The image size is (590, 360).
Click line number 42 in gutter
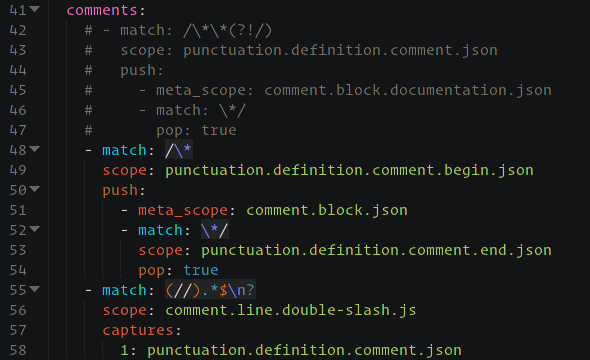pos(18,30)
